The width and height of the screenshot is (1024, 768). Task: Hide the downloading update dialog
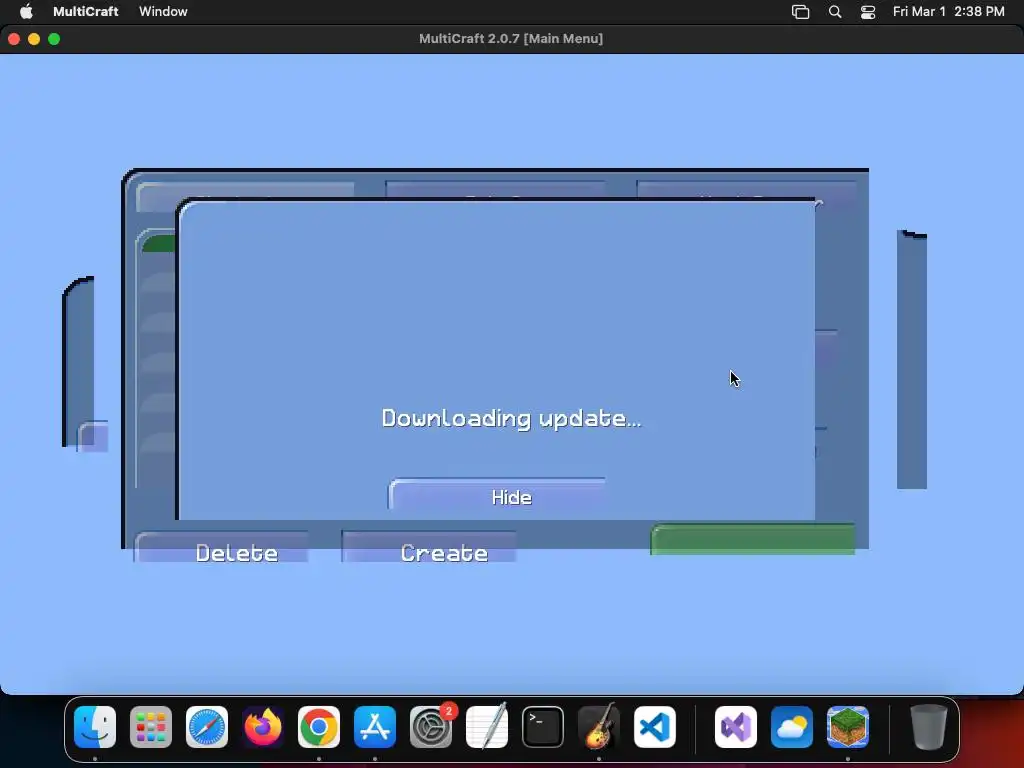(x=497, y=496)
